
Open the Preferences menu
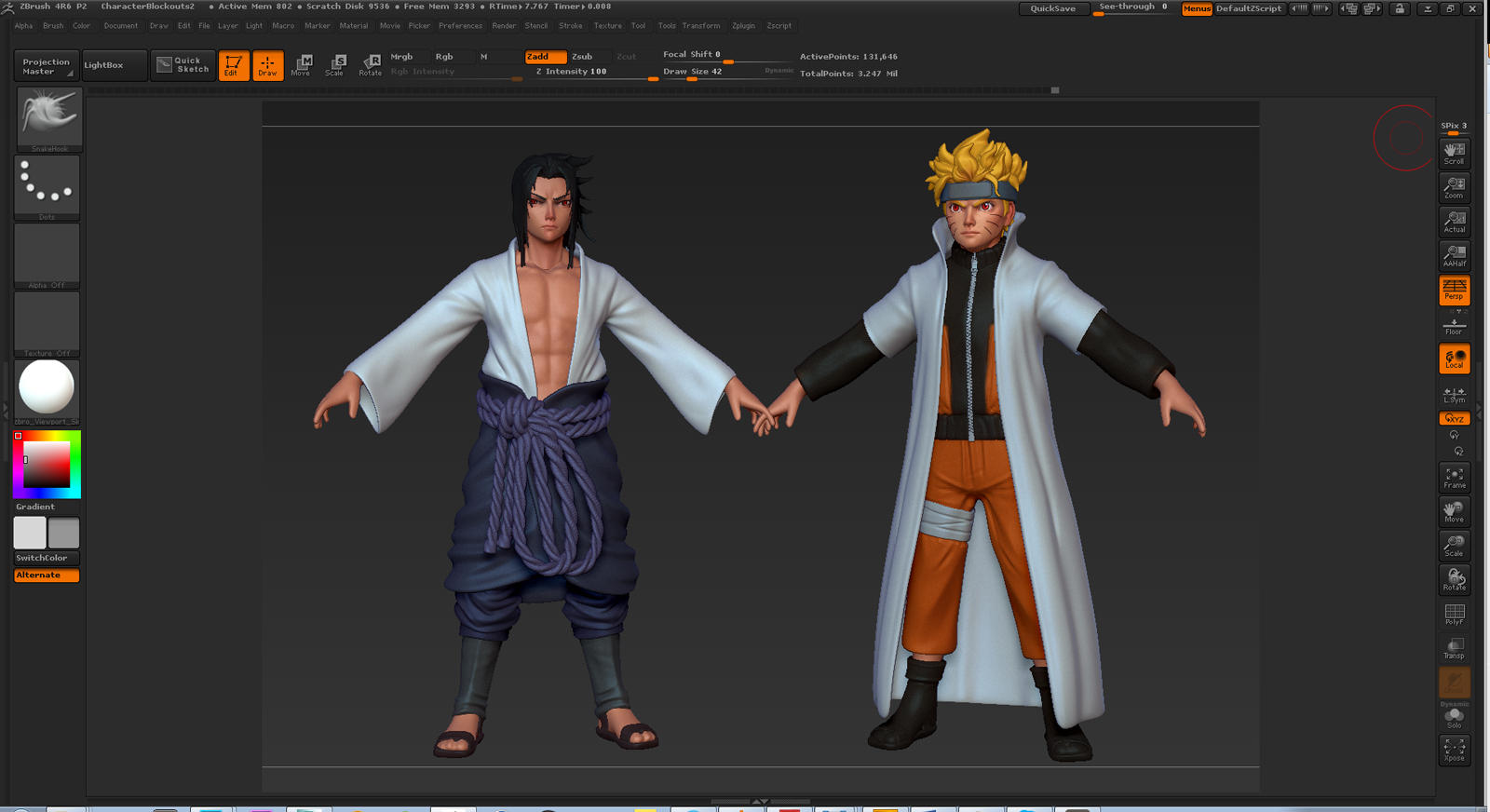click(460, 26)
